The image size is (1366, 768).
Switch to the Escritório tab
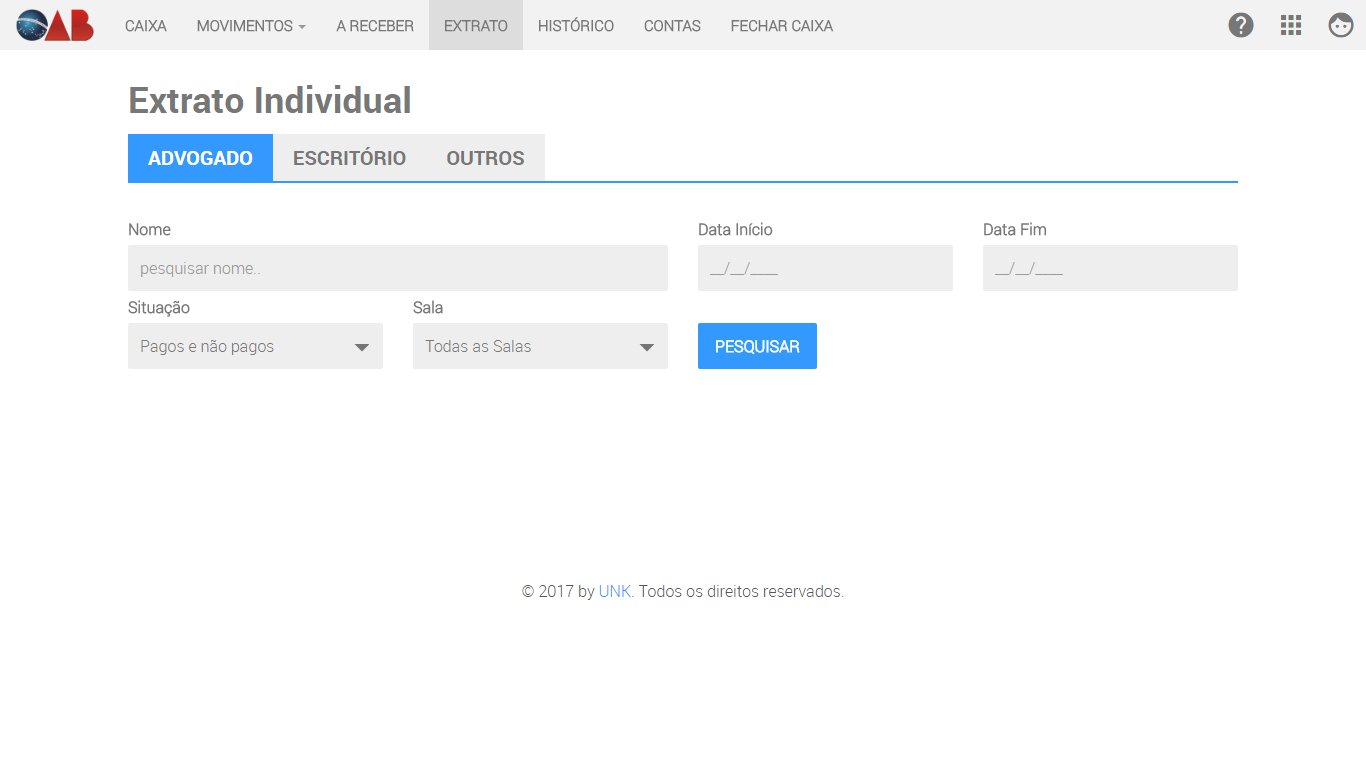349,158
